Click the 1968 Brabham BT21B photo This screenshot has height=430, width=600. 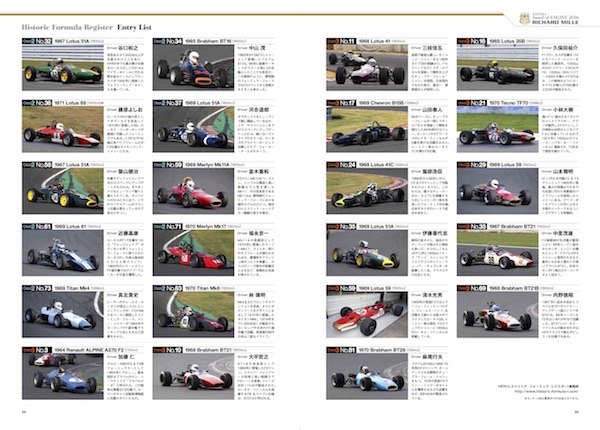pyautogui.click(x=497, y=314)
